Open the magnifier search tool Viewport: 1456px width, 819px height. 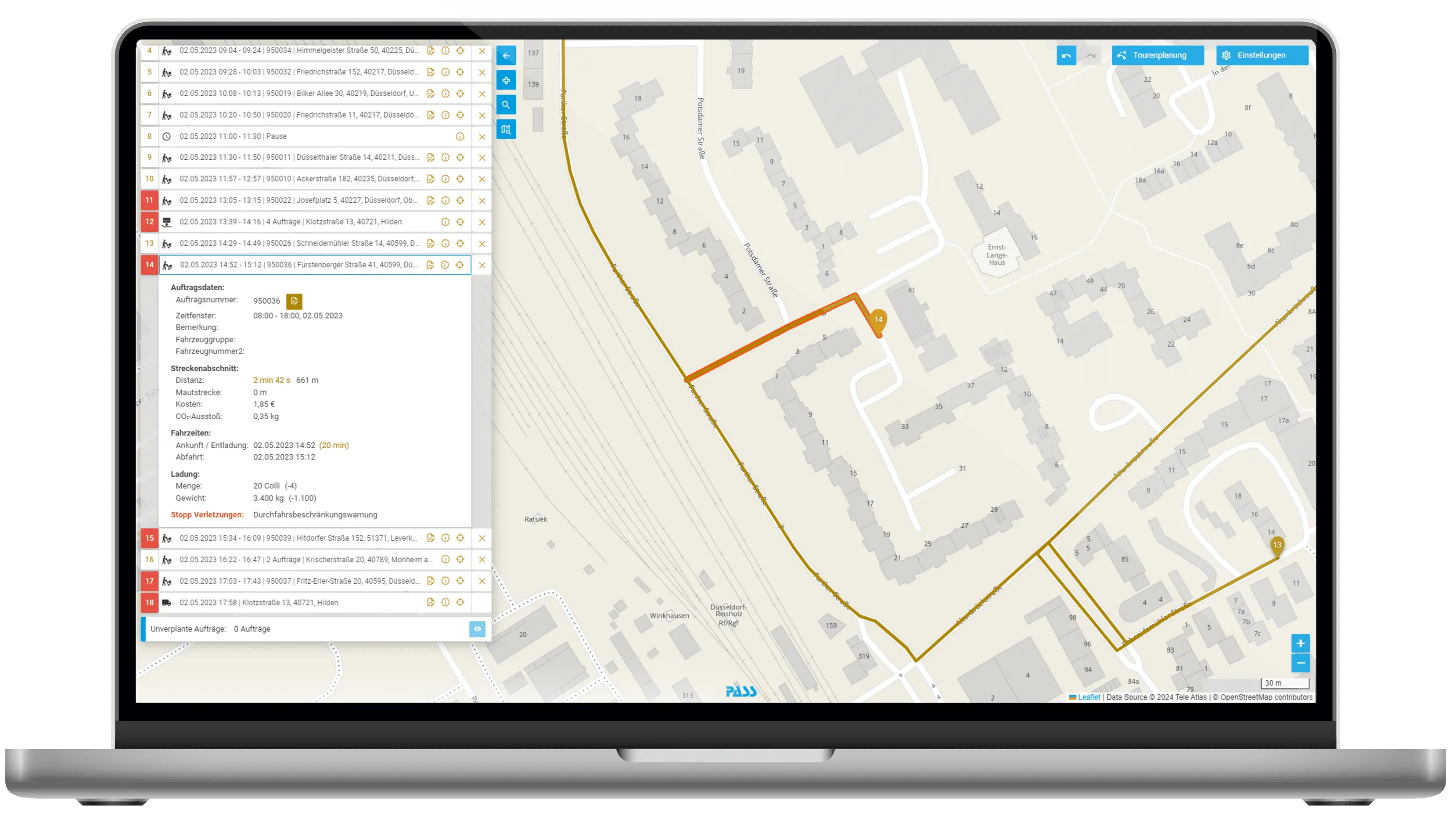pyautogui.click(x=506, y=104)
